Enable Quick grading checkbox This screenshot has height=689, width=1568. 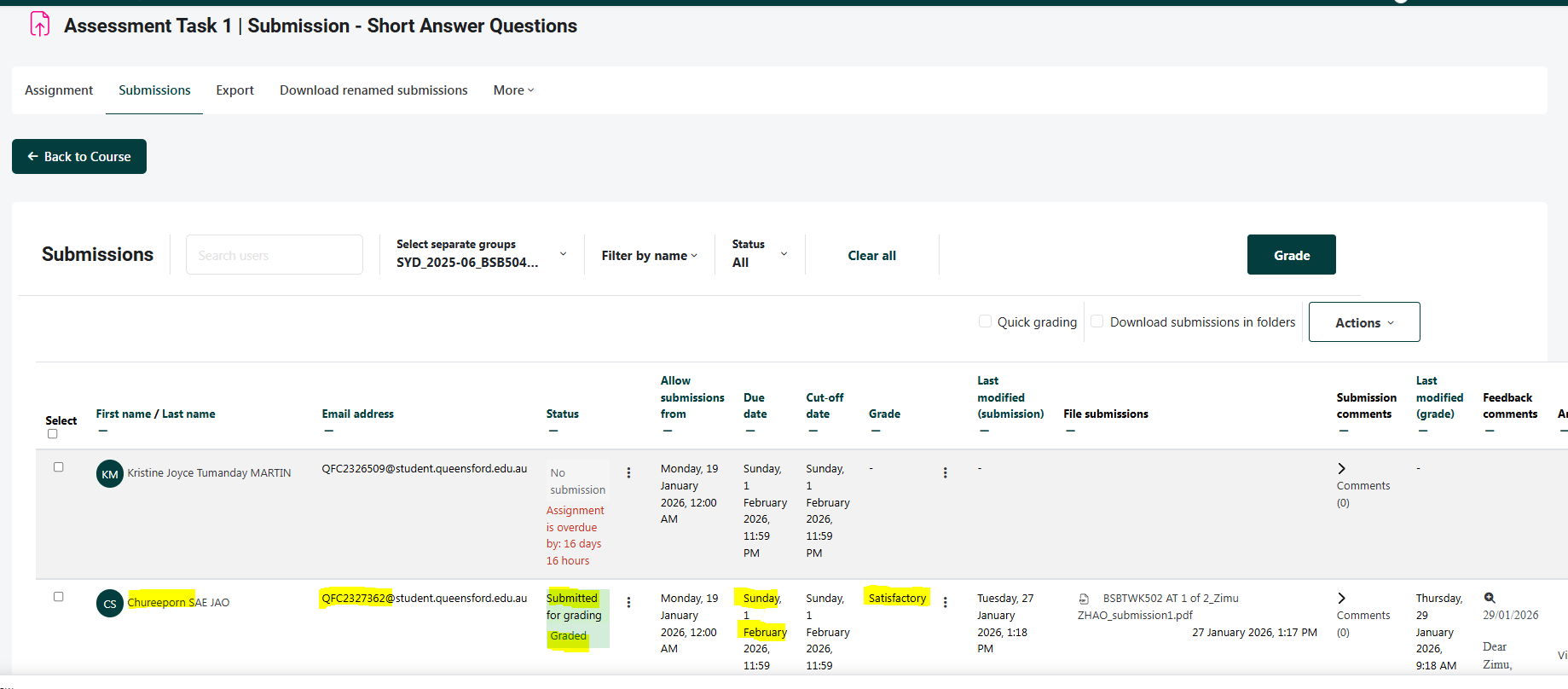pyautogui.click(x=986, y=321)
